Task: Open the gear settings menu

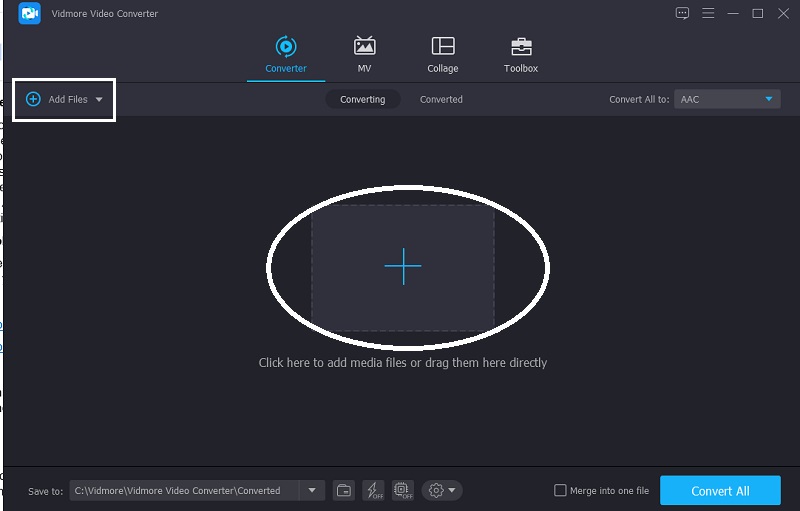Action: point(441,490)
